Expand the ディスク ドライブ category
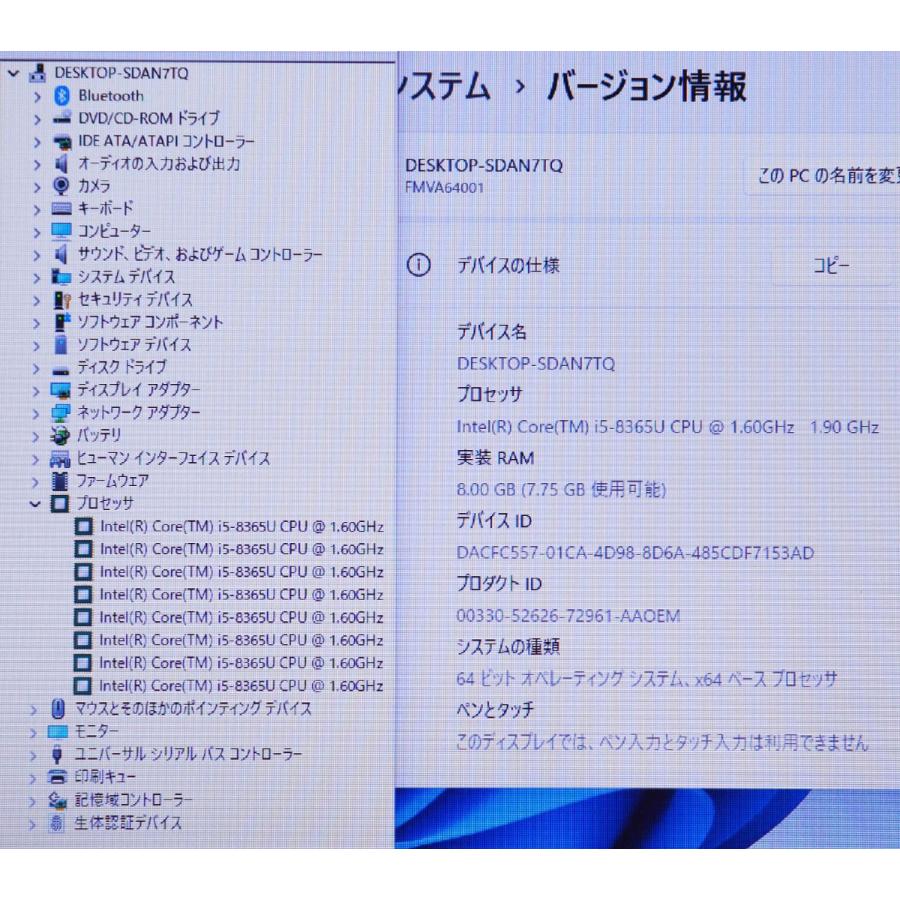Image resolution: width=900 pixels, height=900 pixels. click(x=37, y=367)
